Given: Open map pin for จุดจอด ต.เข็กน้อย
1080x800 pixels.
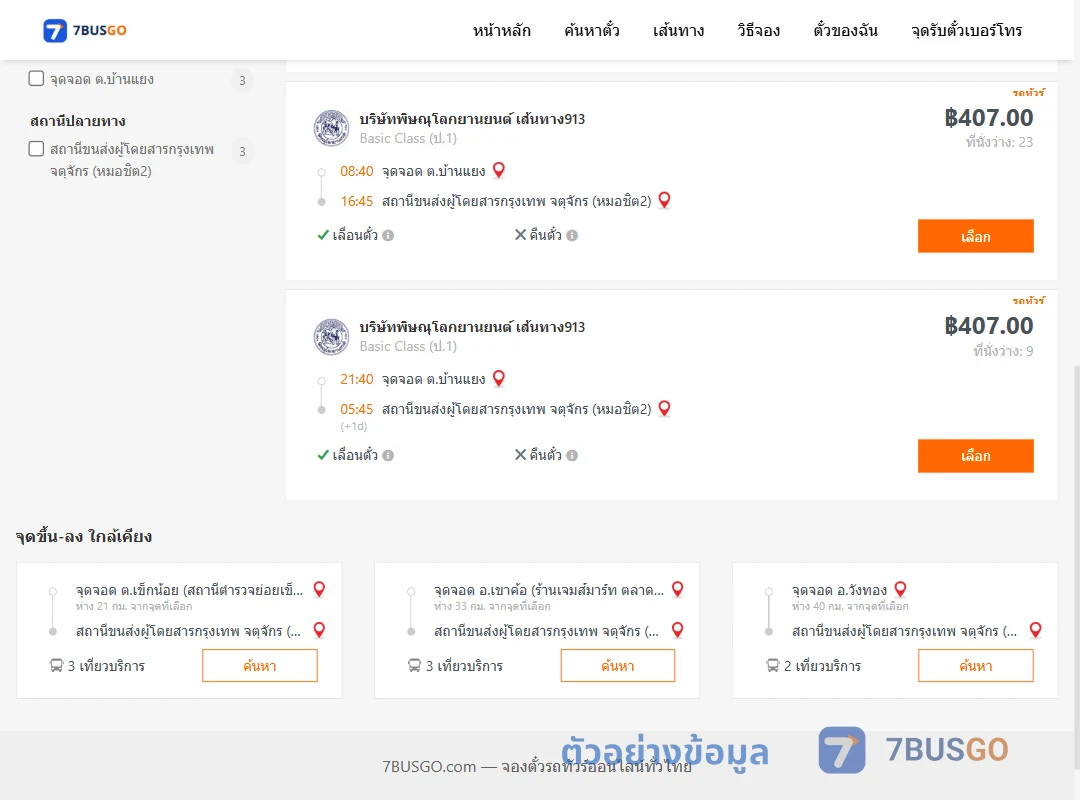Looking at the screenshot, I should (319, 589).
